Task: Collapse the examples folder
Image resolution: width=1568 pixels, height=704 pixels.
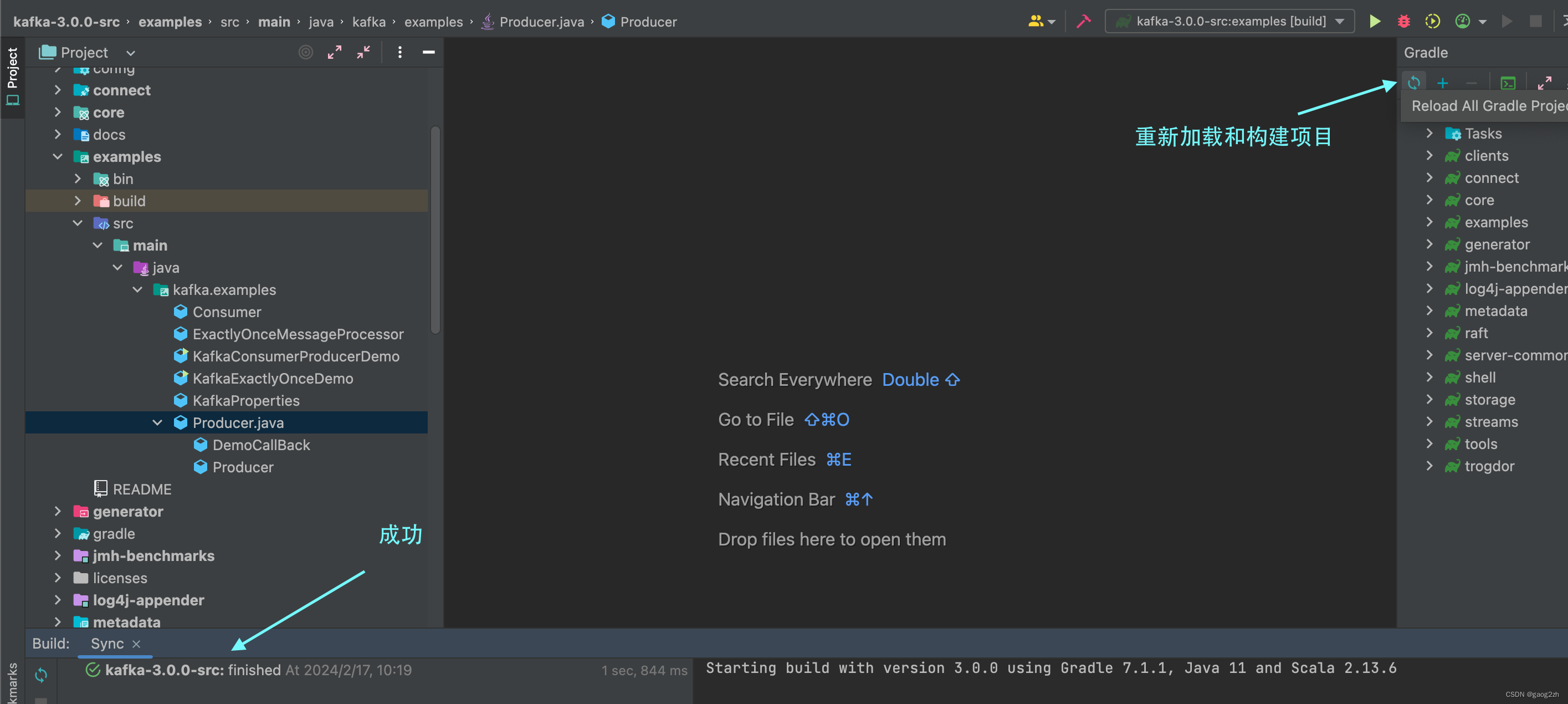Action: (58, 156)
